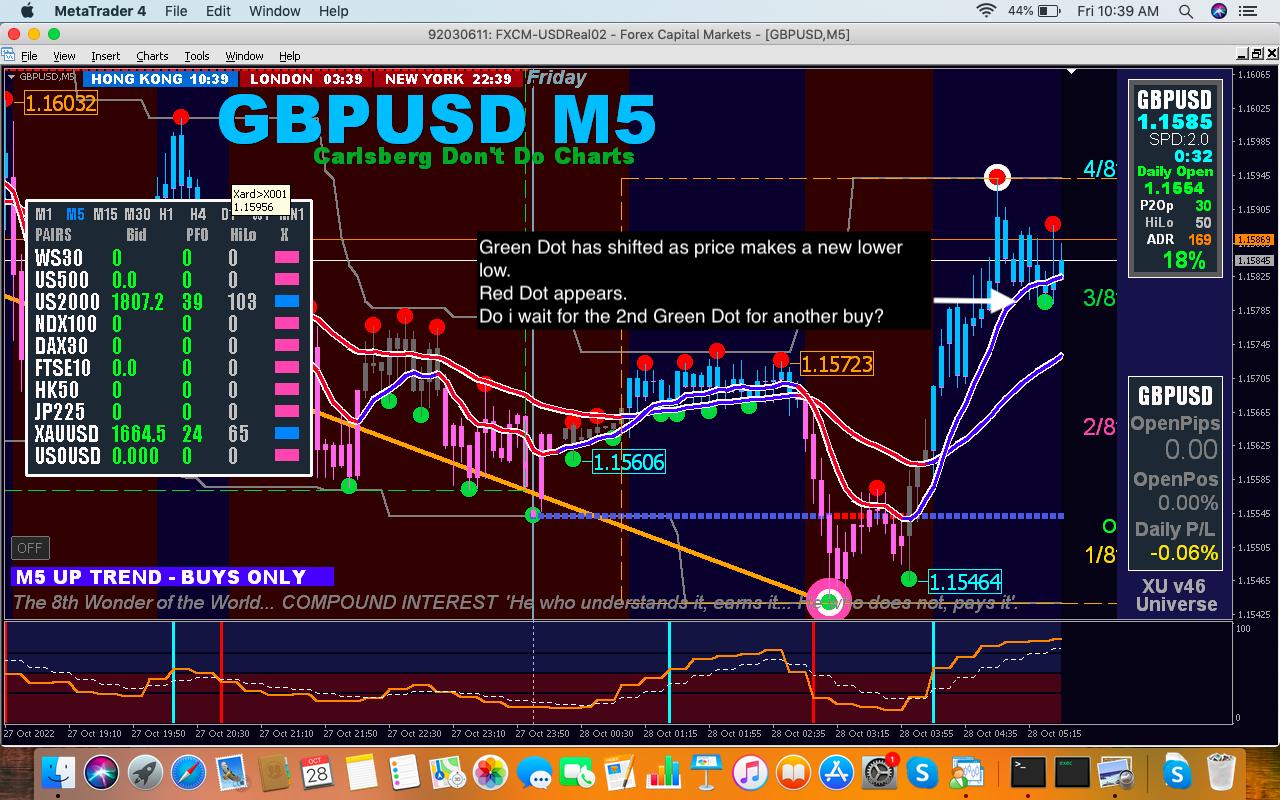
Task: Click the pink swatch in WS30 row
Action: [x=287, y=257]
